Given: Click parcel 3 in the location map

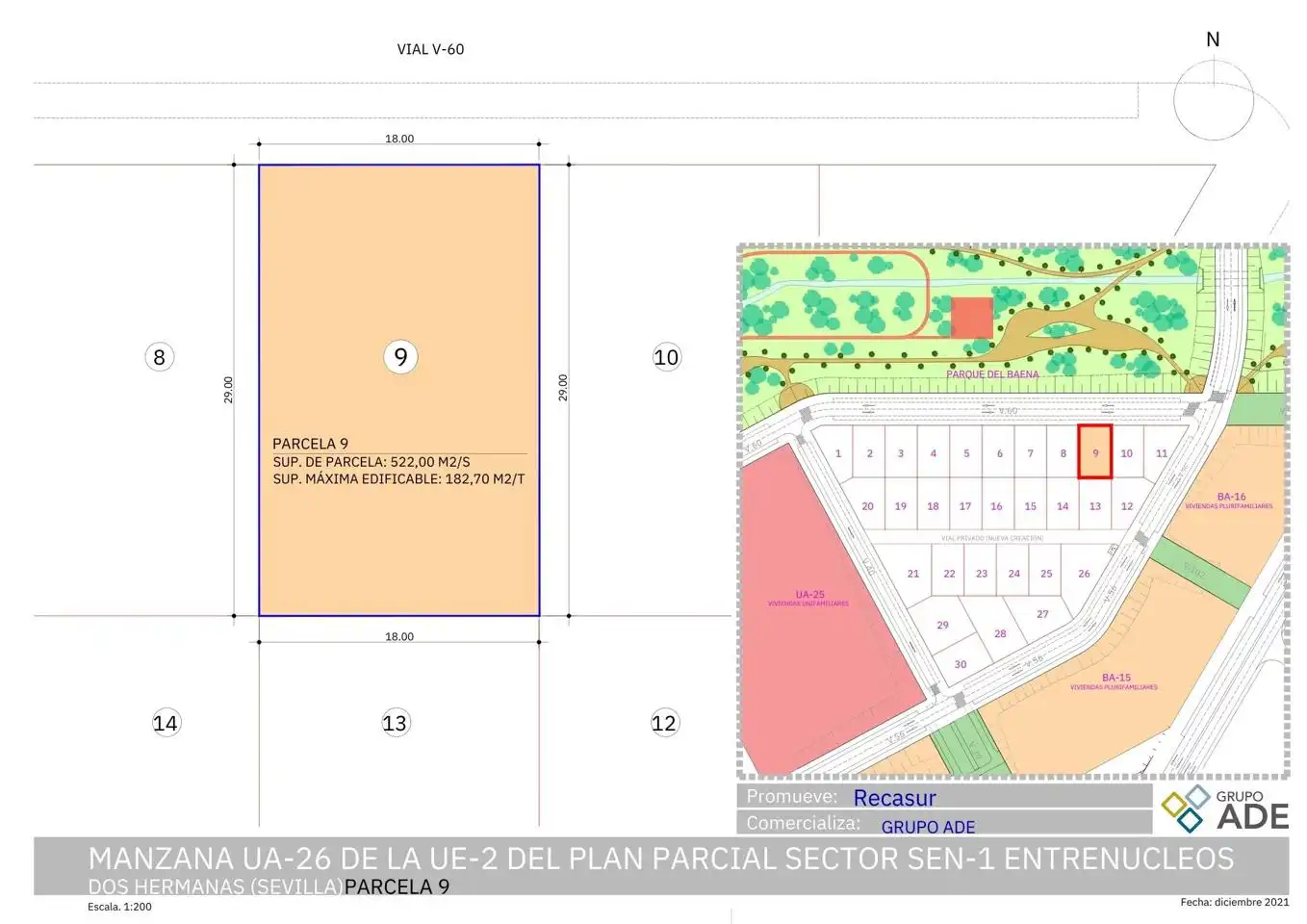Looking at the screenshot, I should [901, 453].
